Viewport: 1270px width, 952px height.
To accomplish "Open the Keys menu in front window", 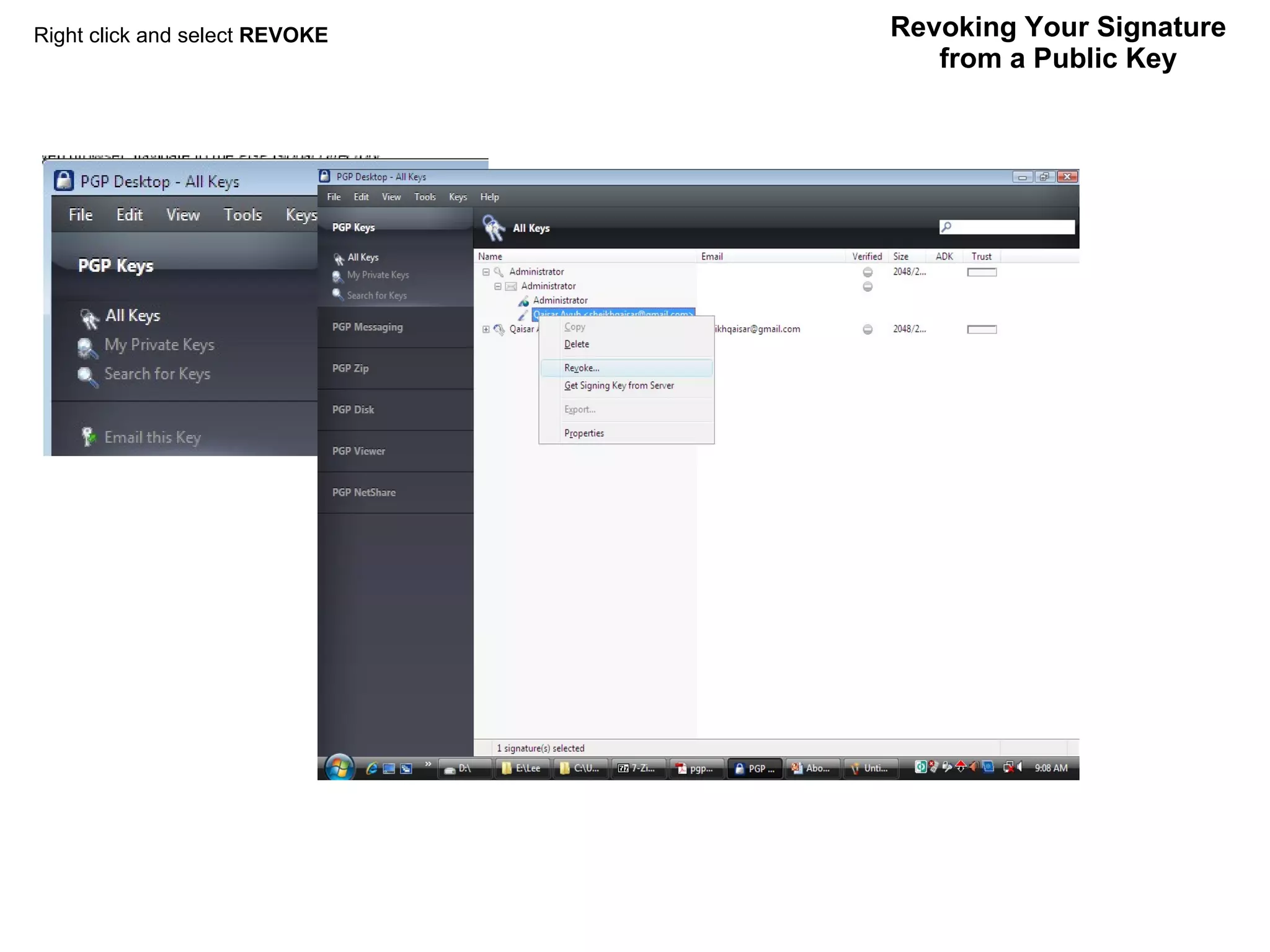I will [458, 197].
